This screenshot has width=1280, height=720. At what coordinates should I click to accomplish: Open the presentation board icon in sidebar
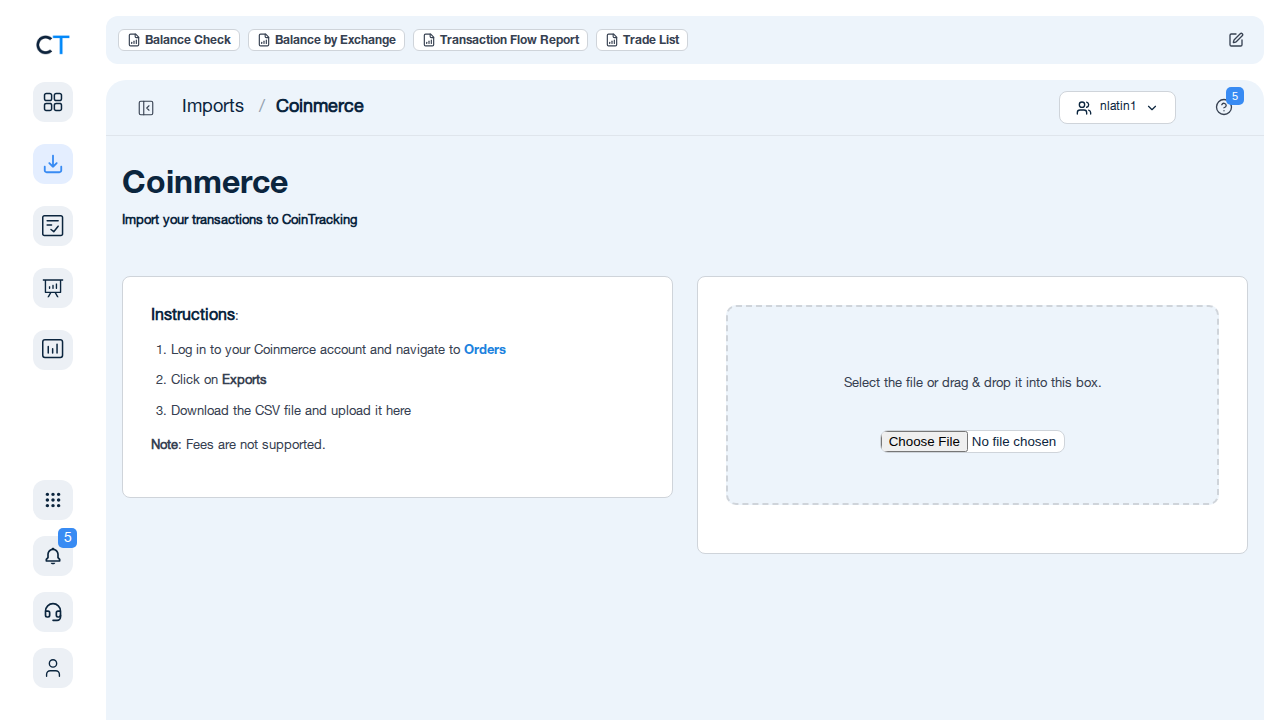pyautogui.click(x=53, y=288)
